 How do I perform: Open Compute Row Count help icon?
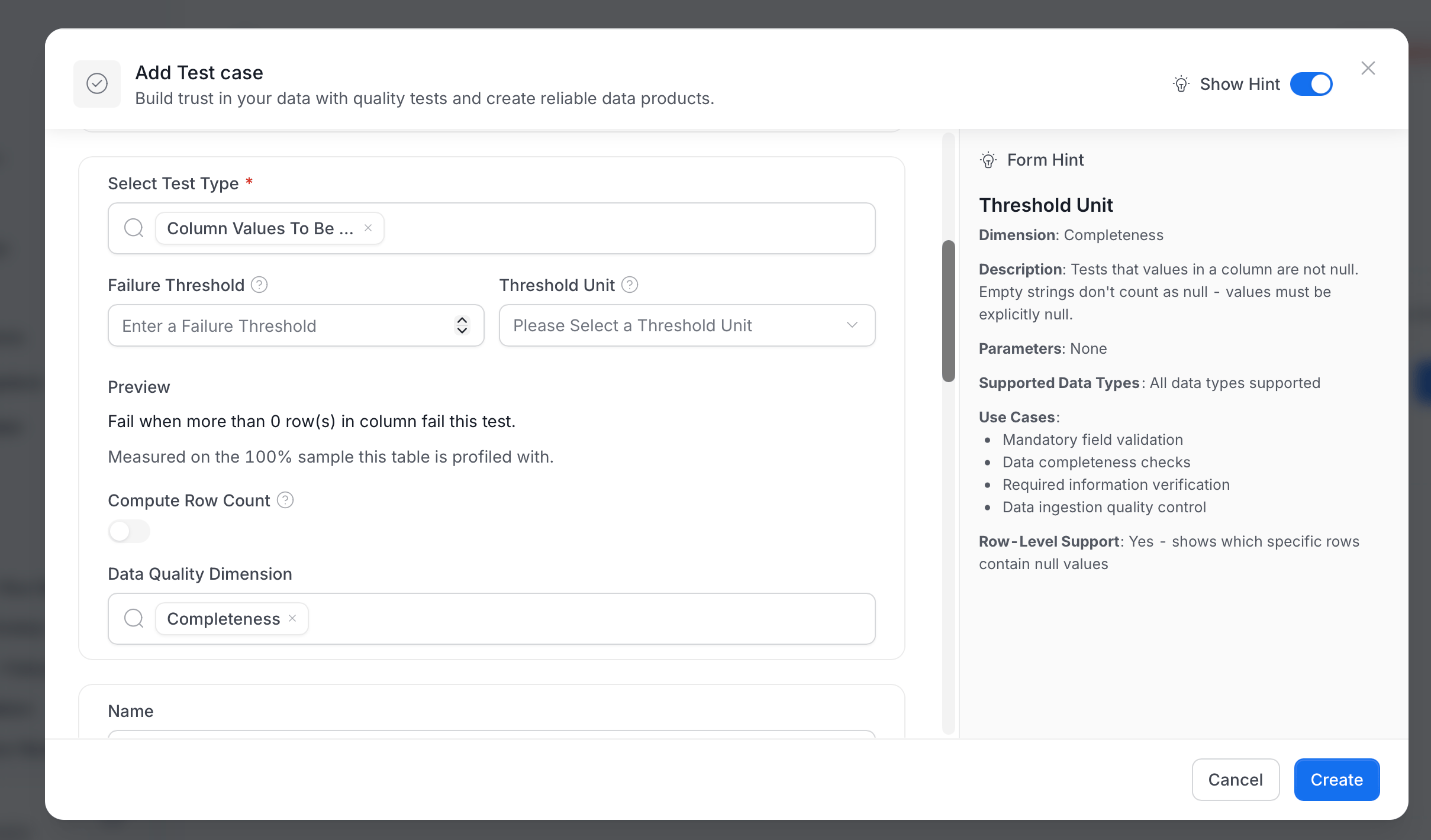(x=285, y=500)
